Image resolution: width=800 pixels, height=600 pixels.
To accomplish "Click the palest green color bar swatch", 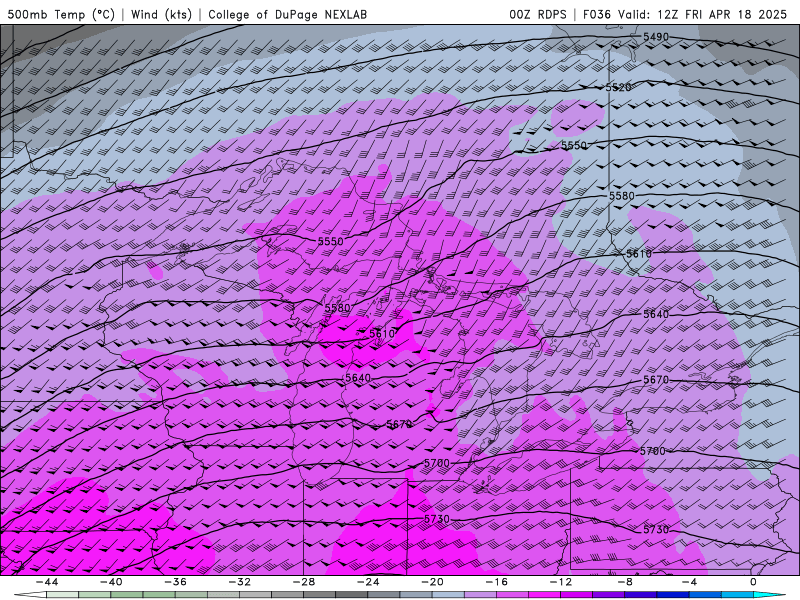I will (62, 595).
